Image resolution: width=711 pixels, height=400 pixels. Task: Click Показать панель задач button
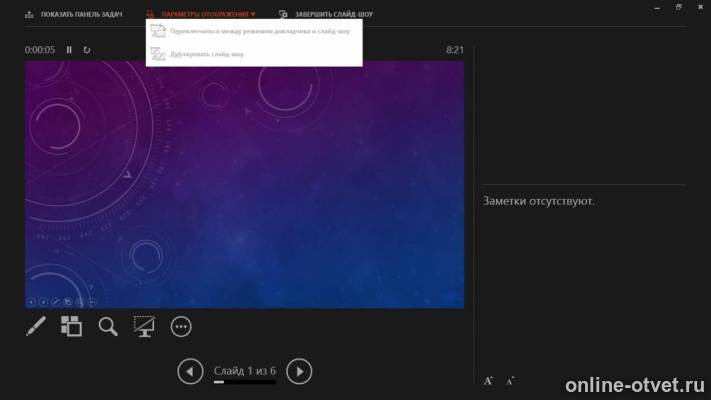[x=73, y=15]
